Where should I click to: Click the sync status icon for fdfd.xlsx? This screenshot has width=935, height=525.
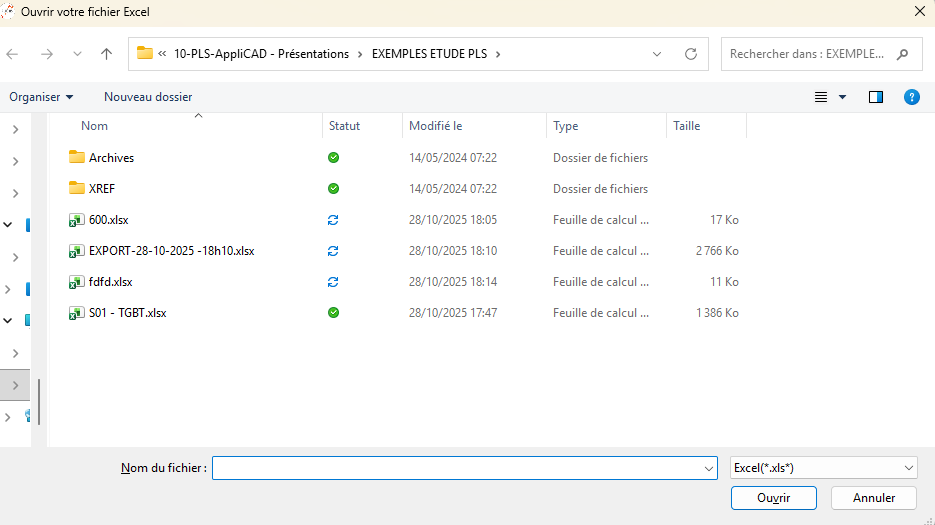334,282
